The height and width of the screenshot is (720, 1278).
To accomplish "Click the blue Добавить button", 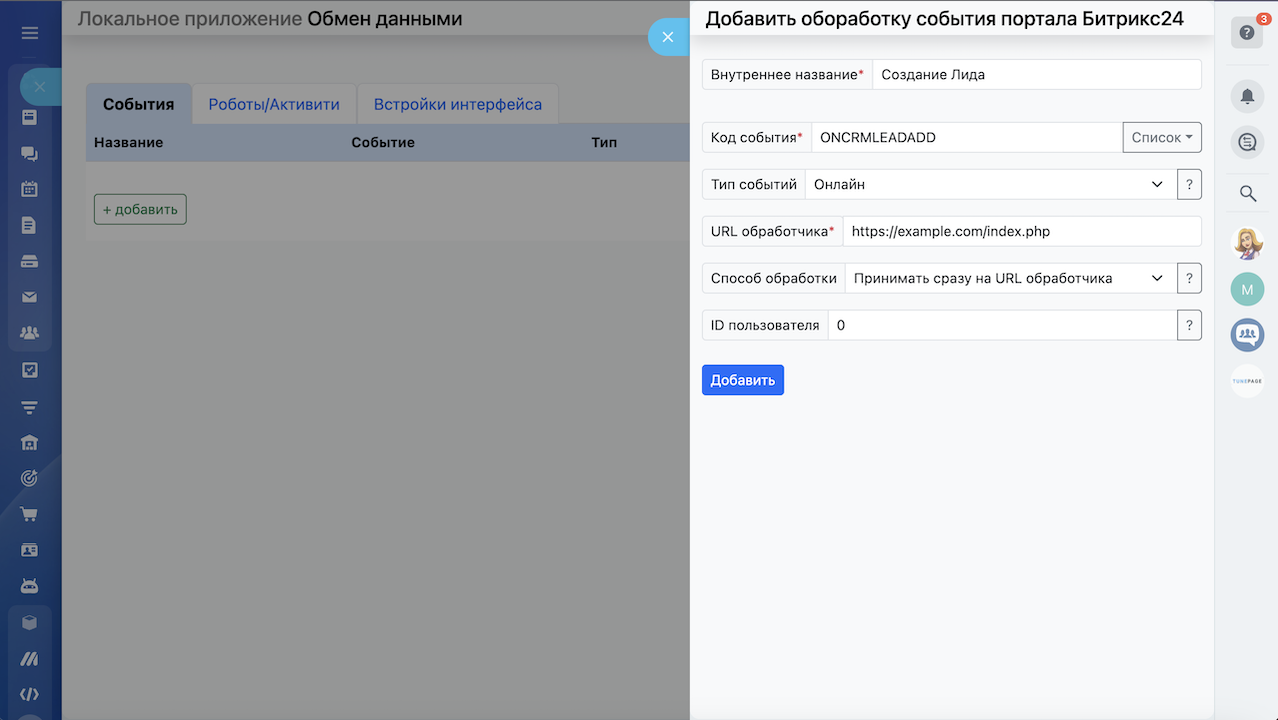I will 742,380.
